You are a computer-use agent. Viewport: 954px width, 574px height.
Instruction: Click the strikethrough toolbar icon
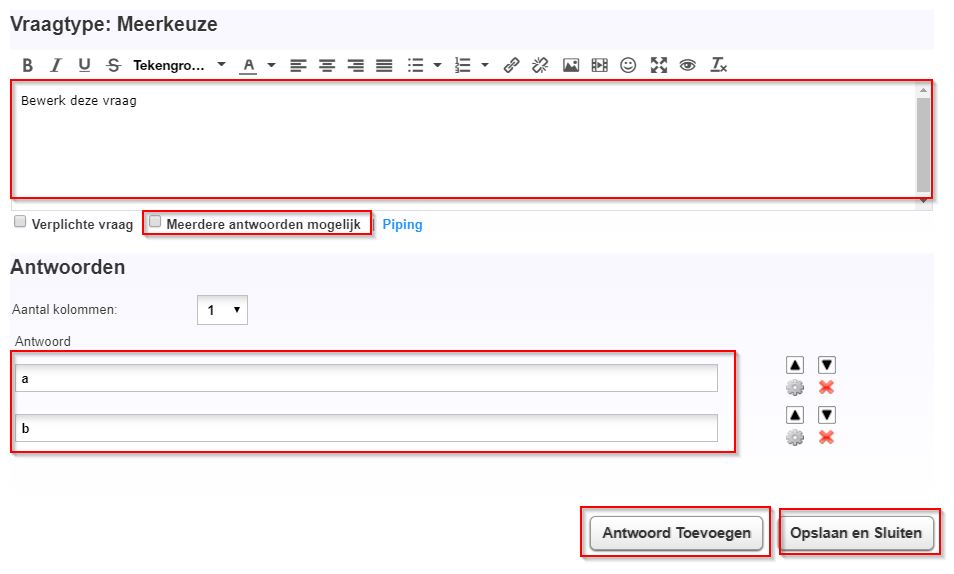(x=113, y=66)
